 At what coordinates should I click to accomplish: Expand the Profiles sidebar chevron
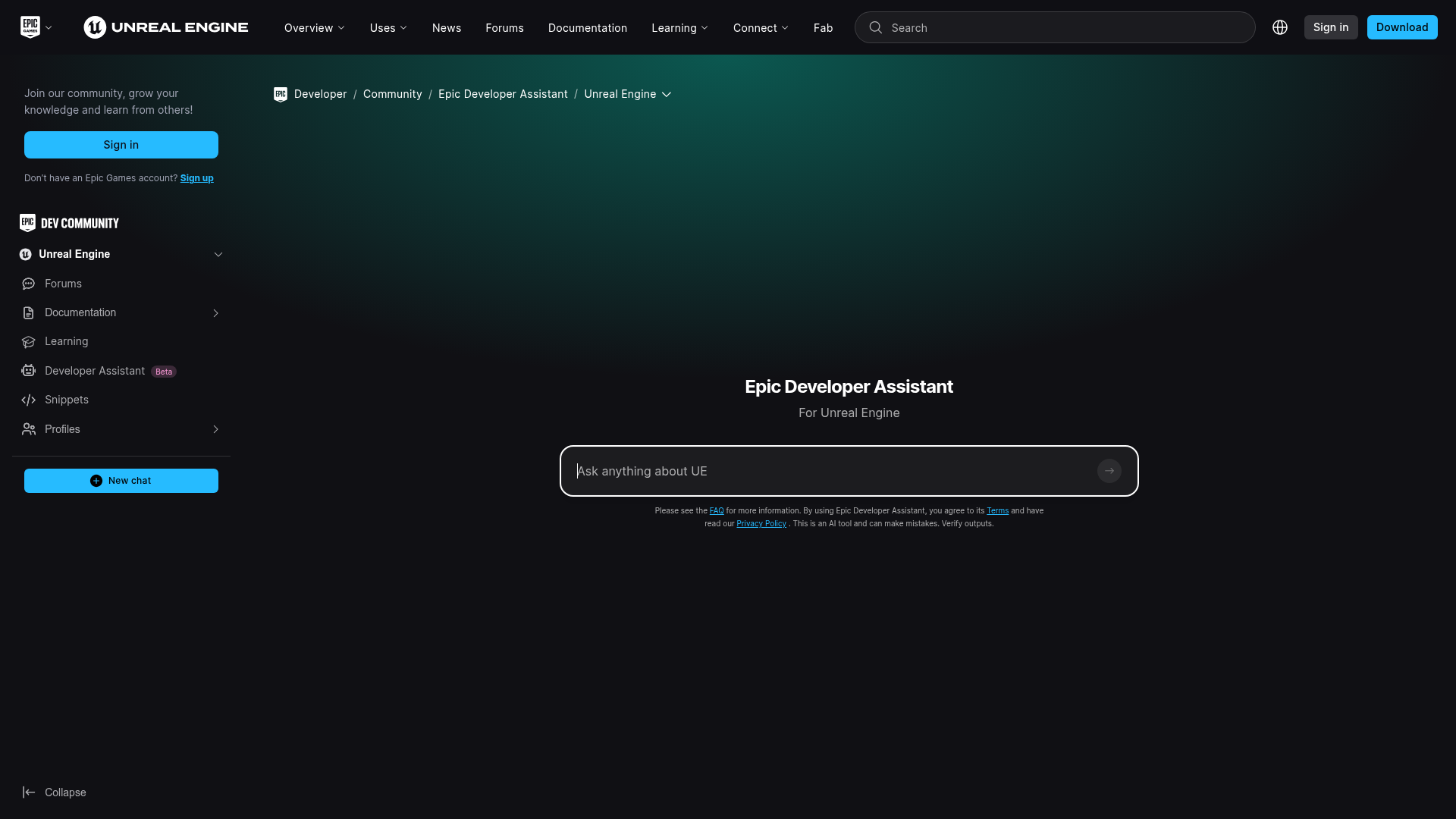(215, 429)
